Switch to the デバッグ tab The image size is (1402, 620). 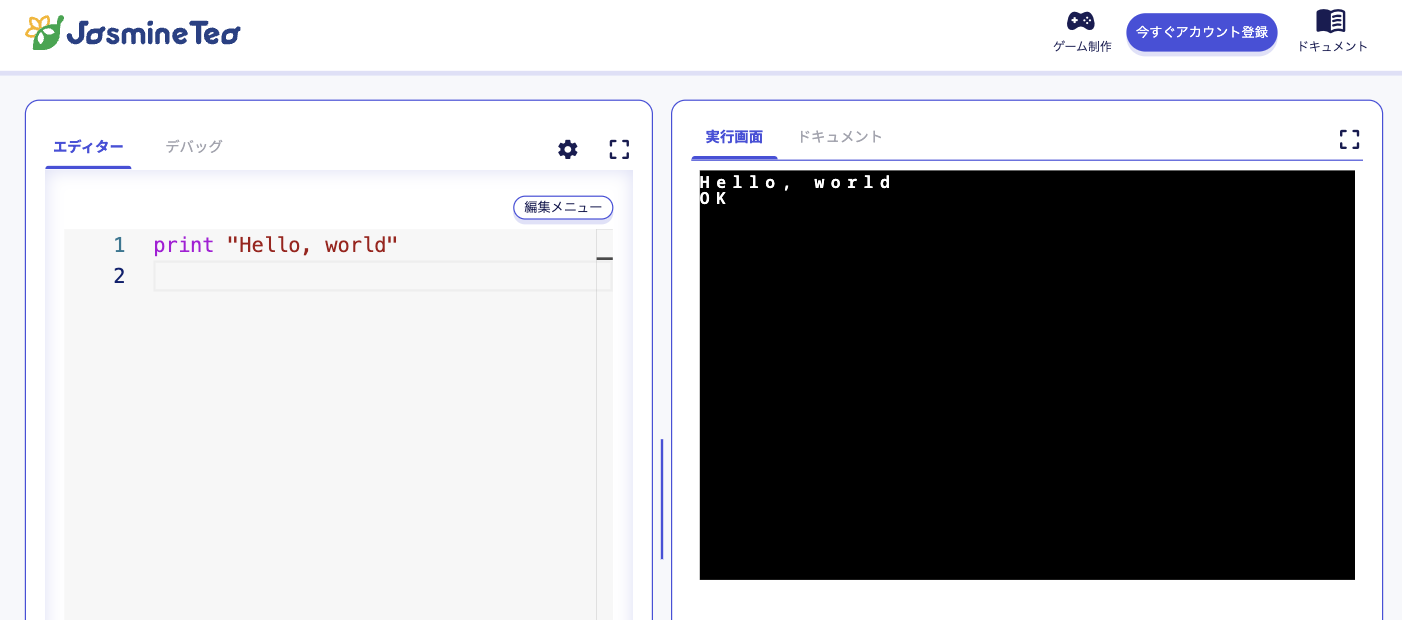click(194, 147)
